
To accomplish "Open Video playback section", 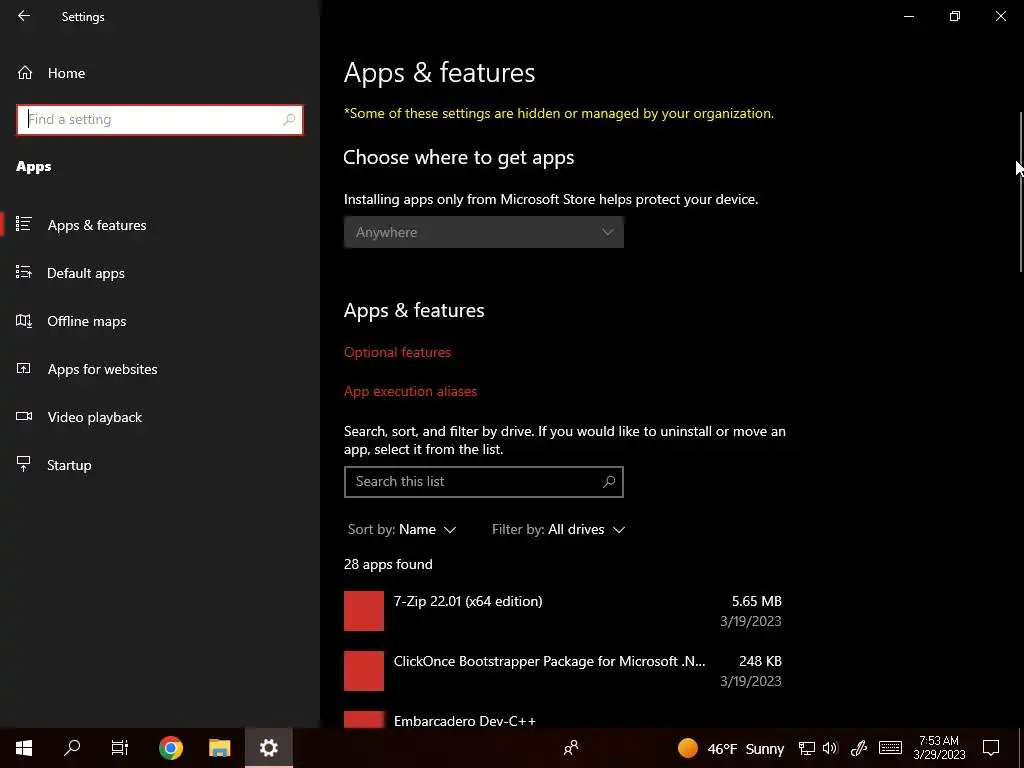I will 95,417.
